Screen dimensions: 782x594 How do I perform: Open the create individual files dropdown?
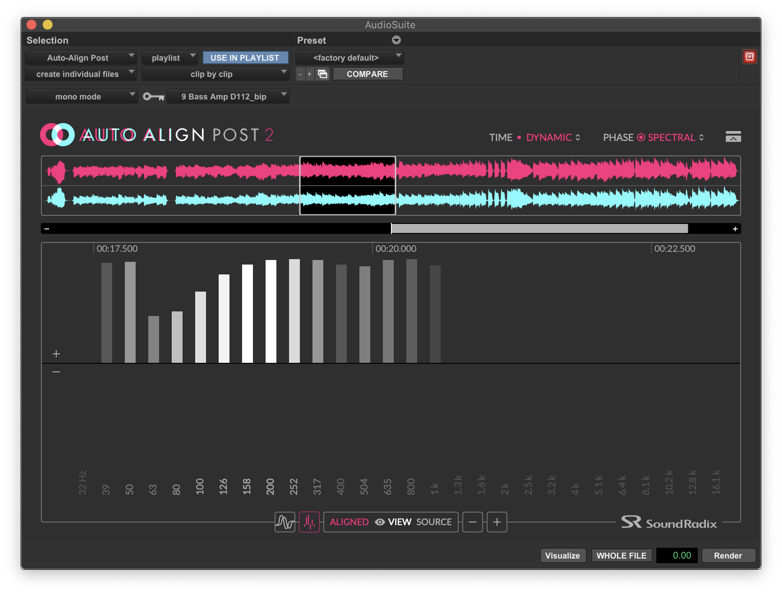[x=81, y=74]
